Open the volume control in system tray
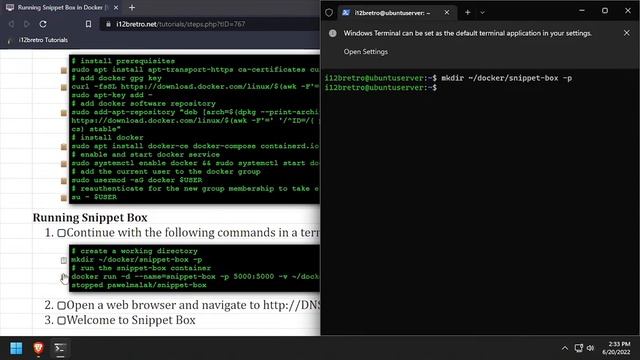The height and width of the screenshot is (360, 640). point(590,348)
